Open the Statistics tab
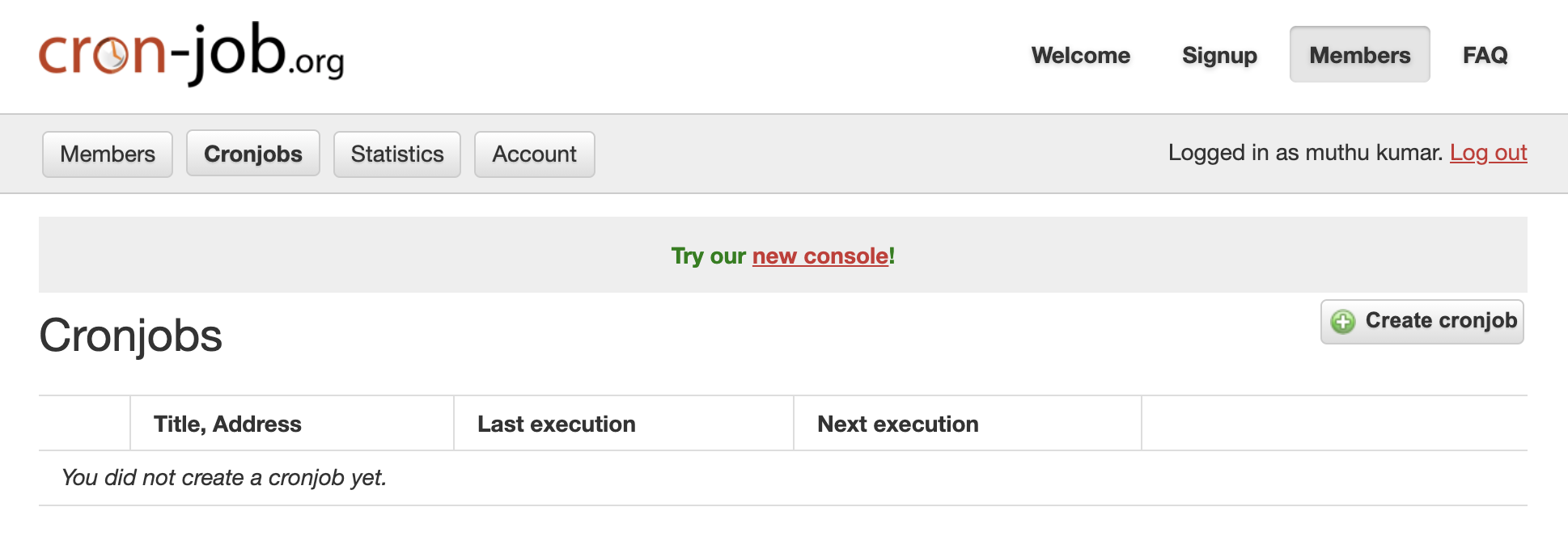This screenshot has height=545, width=1568. (397, 154)
